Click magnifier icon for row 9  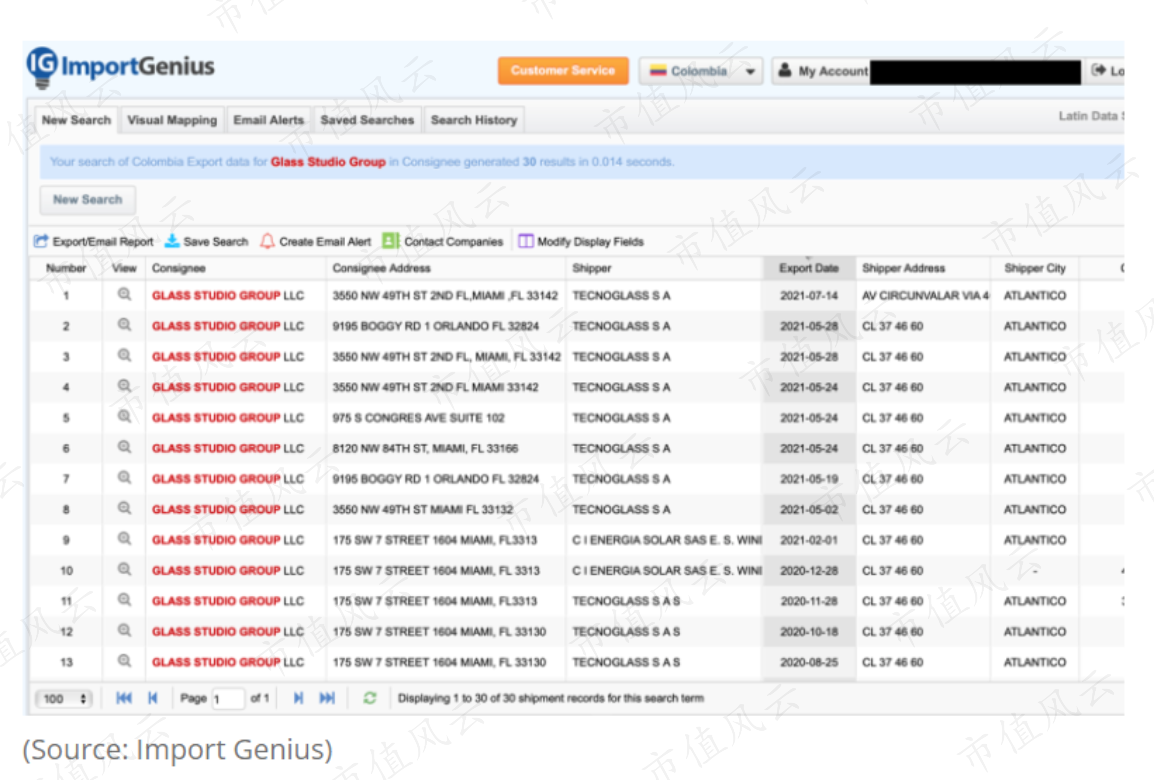pos(124,539)
